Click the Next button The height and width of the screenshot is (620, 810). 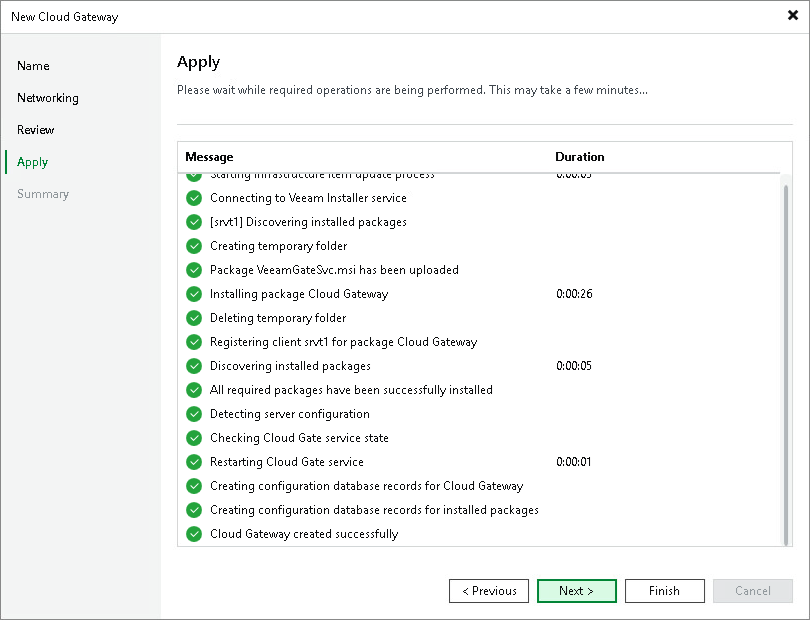click(576, 591)
